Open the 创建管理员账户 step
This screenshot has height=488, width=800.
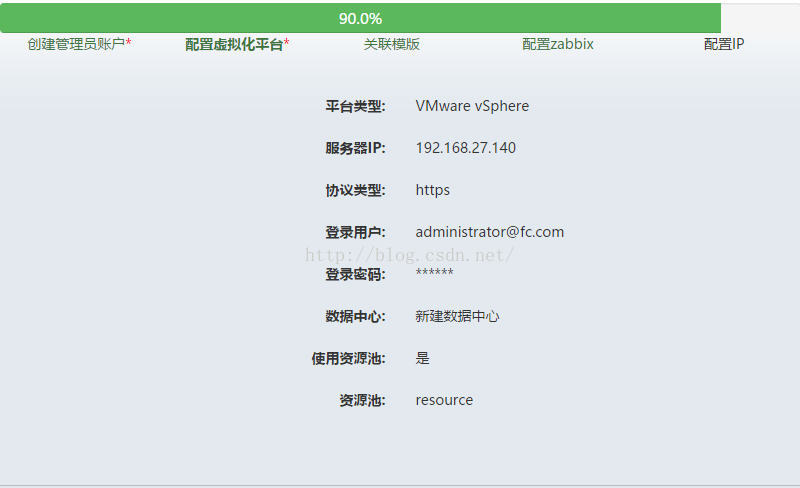[79, 44]
